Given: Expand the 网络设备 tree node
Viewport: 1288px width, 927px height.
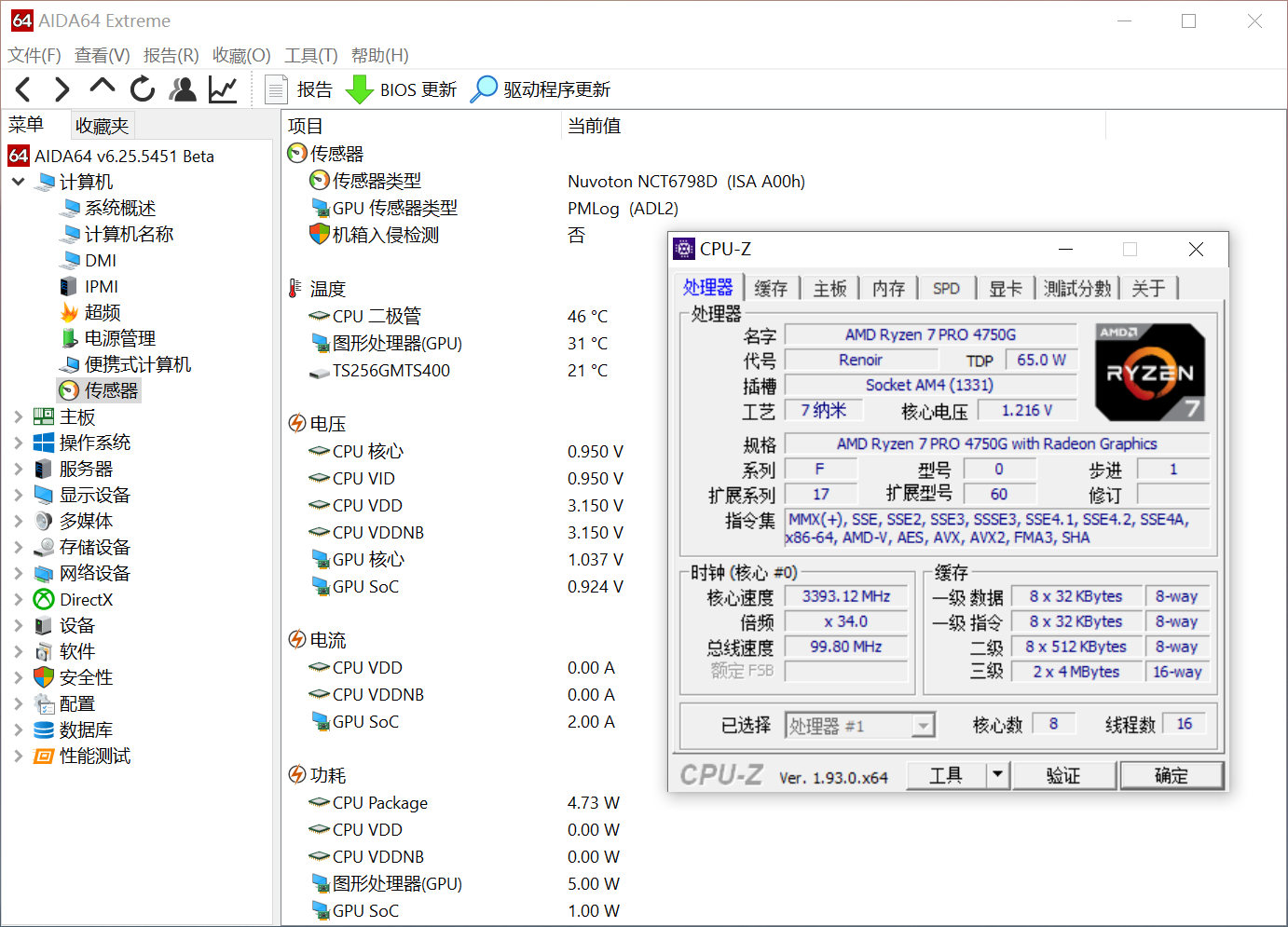Looking at the screenshot, I should coord(19,573).
